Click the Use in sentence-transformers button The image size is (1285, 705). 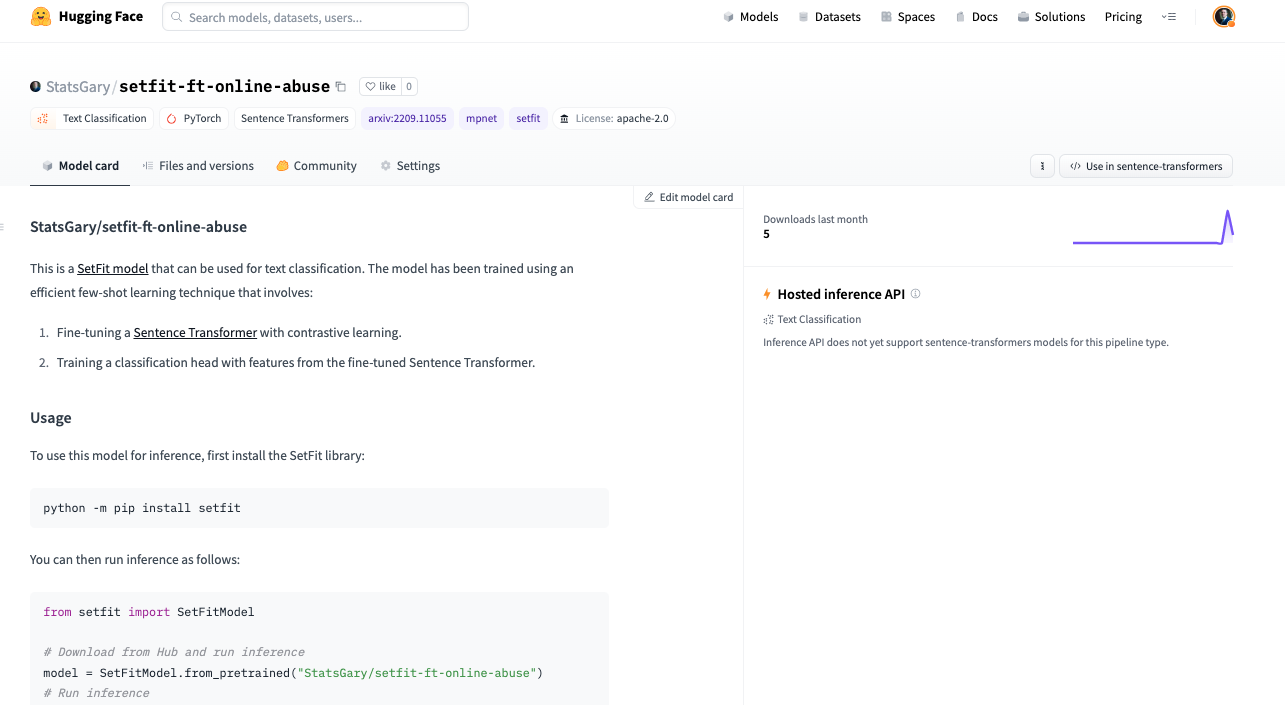pos(1145,165)
